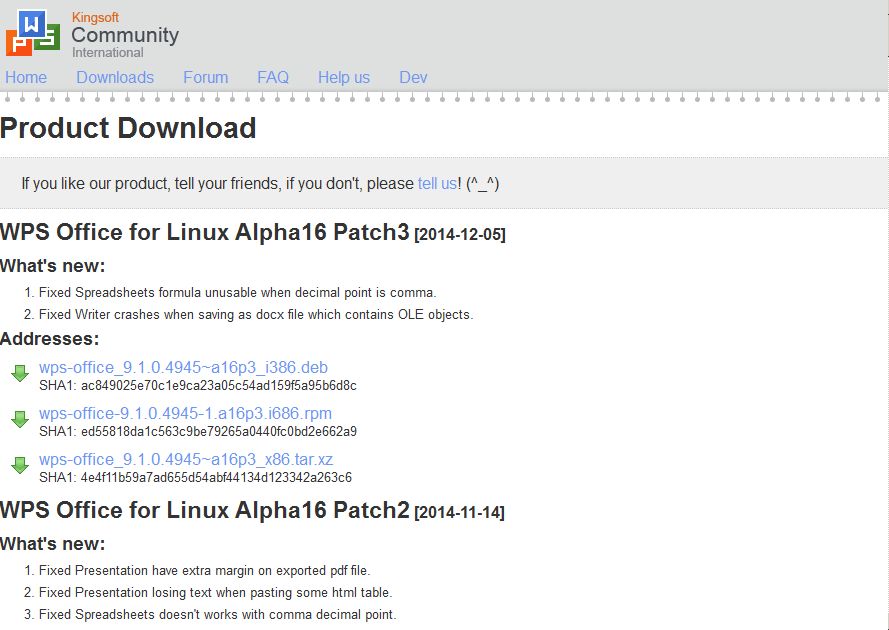889x630 pixels.
Task: Click the Product Download heading
Action: point(128,128)
